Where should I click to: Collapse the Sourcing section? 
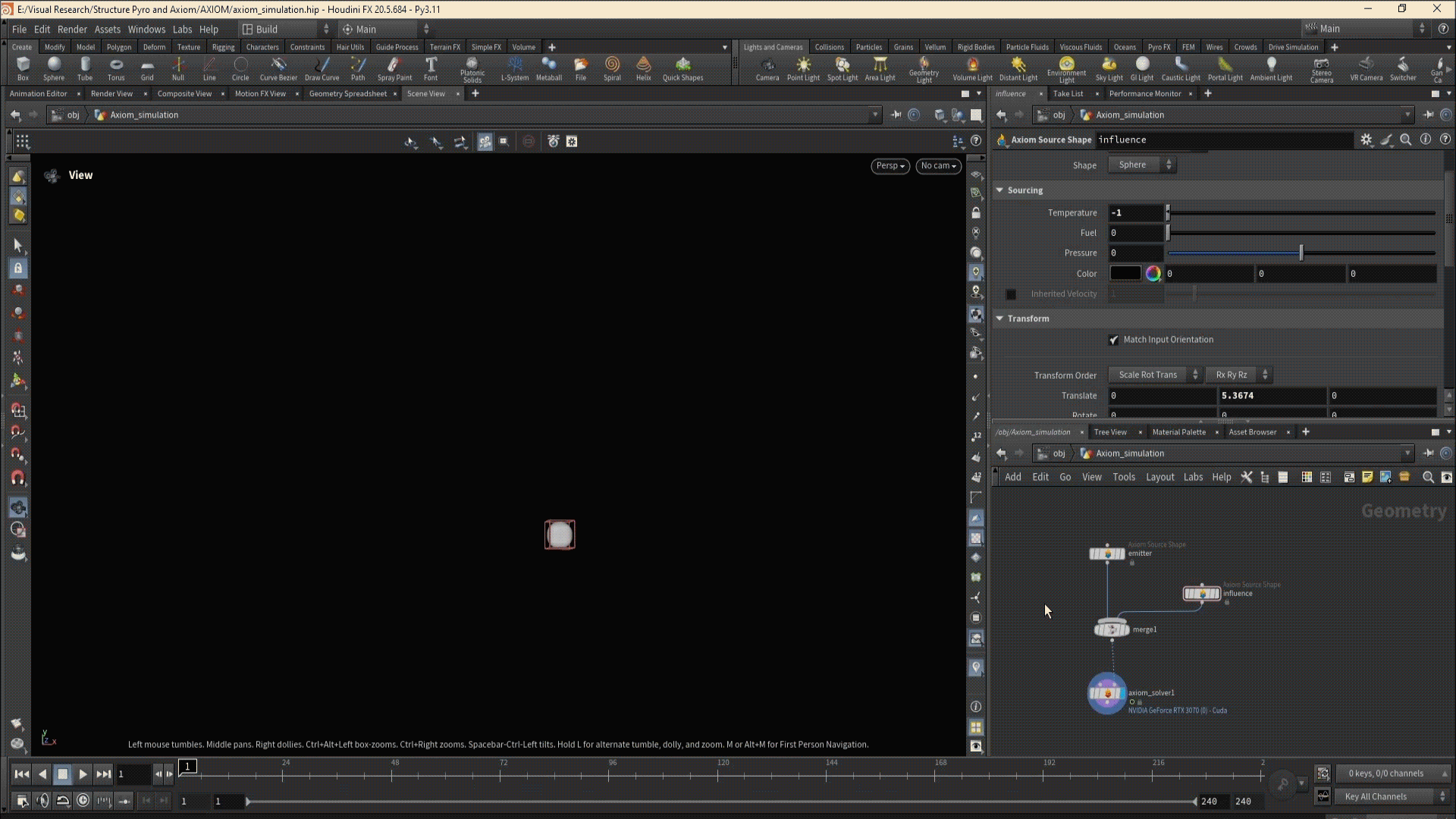click(x=1000, y=190)
